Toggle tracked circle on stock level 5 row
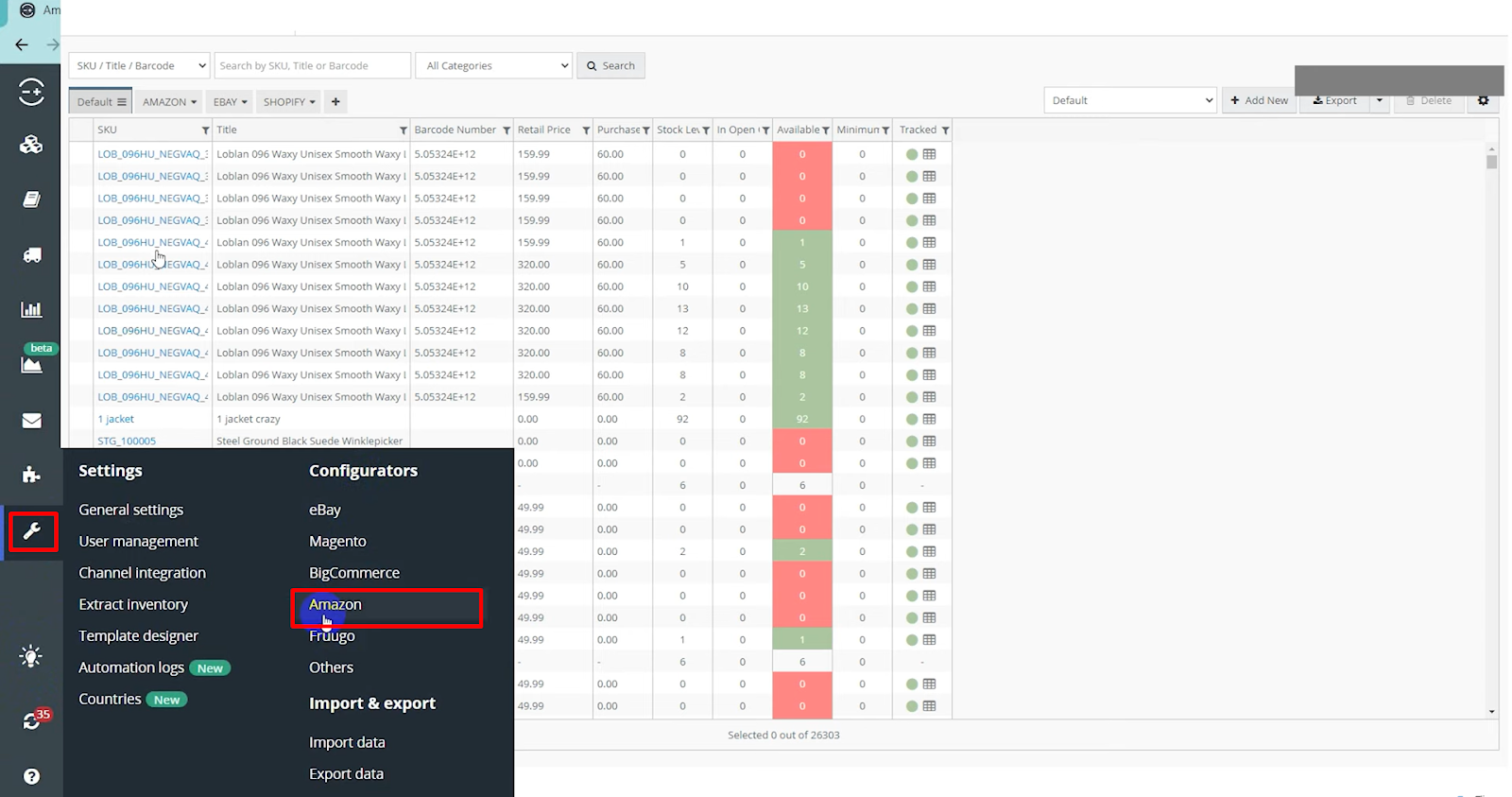Screen dimensions: 1512x797 [912, 265]
